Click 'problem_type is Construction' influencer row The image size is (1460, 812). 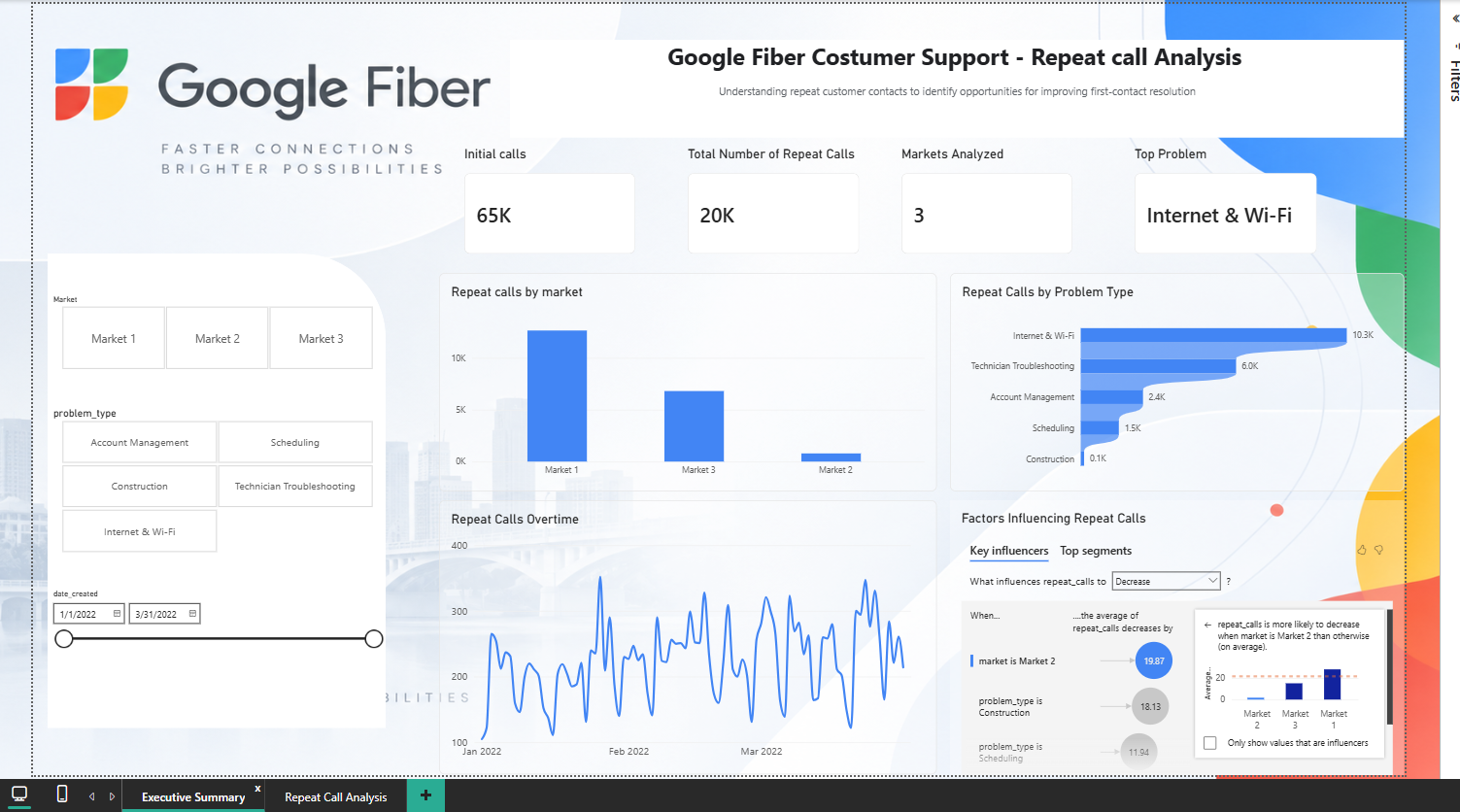(1010, 706)
